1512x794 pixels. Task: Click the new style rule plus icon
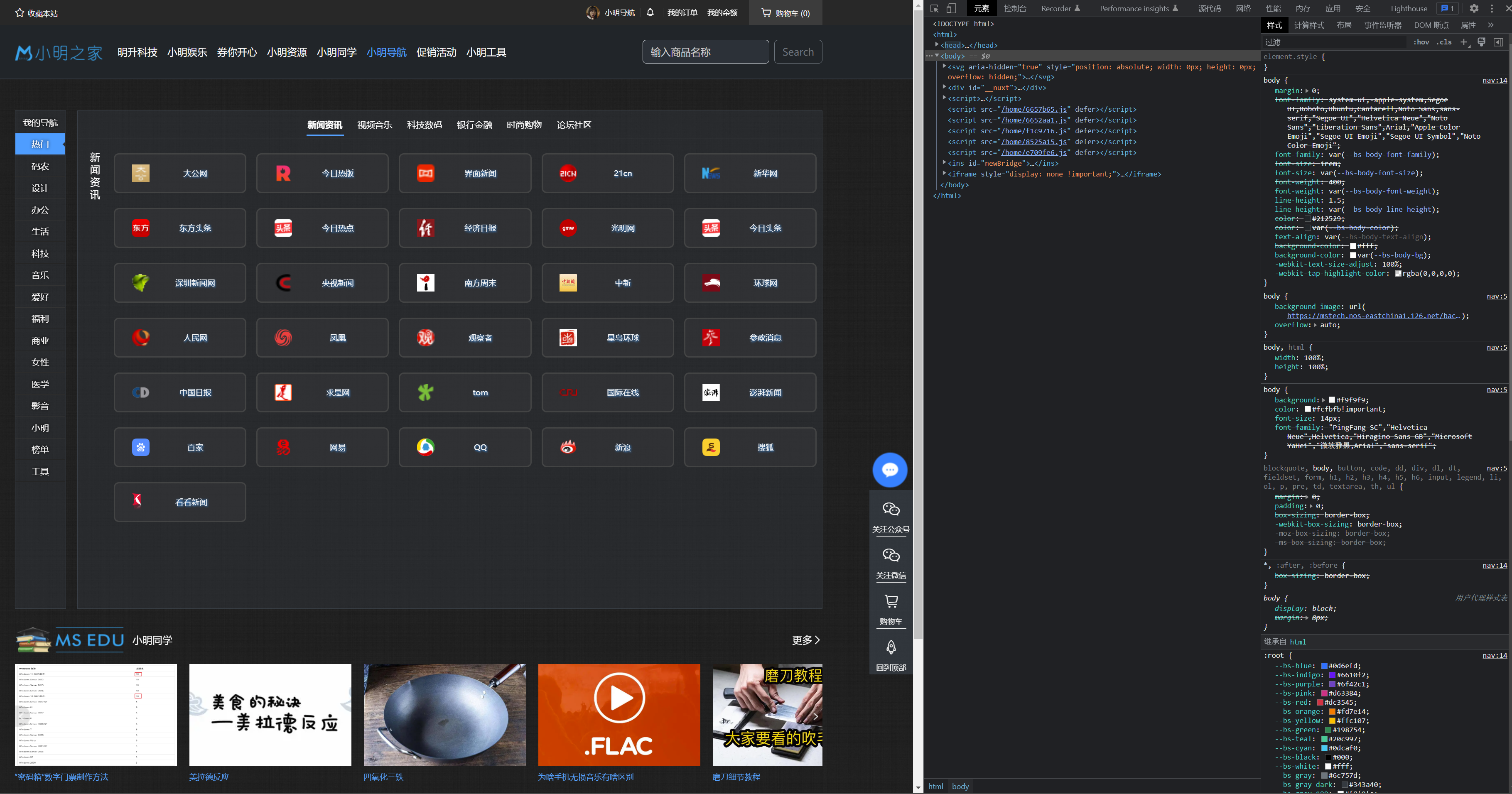[1465, 42]
